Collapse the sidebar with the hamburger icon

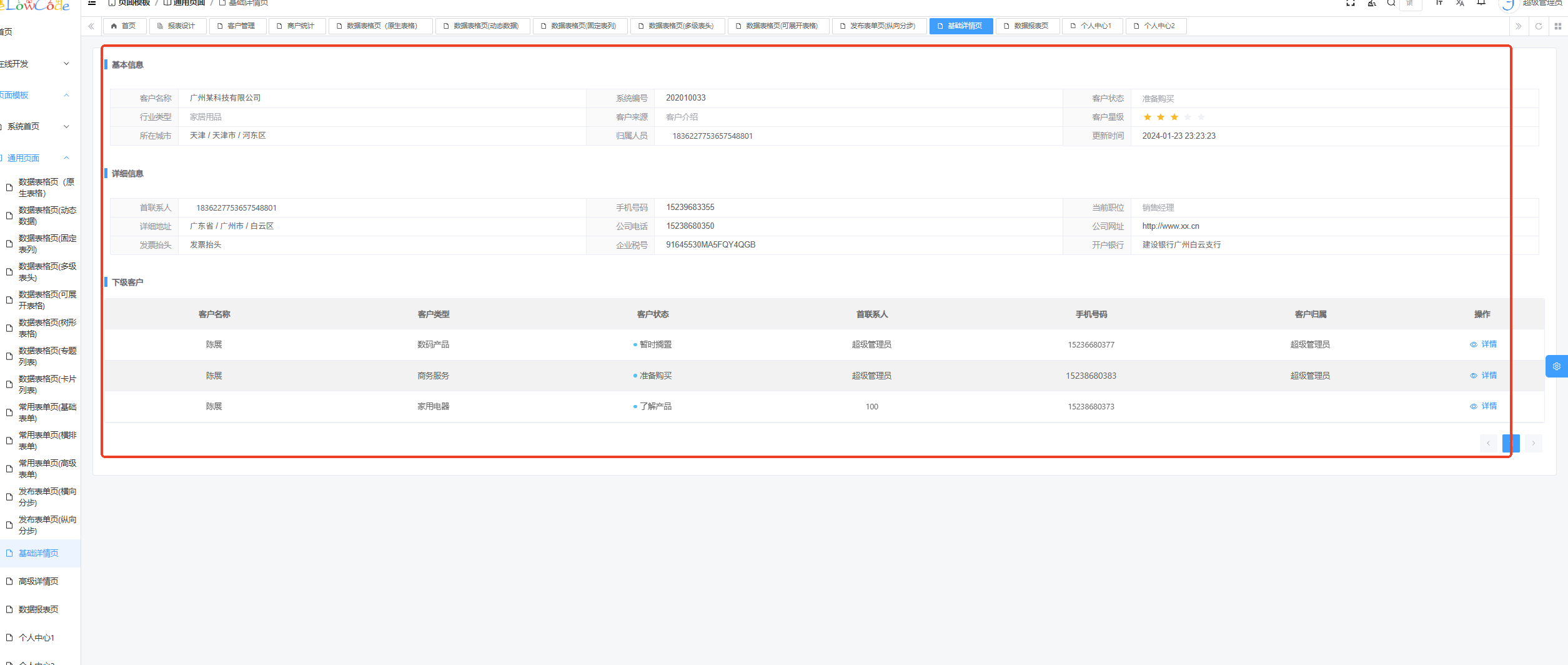pyautogui.click(x=92, y=3)
